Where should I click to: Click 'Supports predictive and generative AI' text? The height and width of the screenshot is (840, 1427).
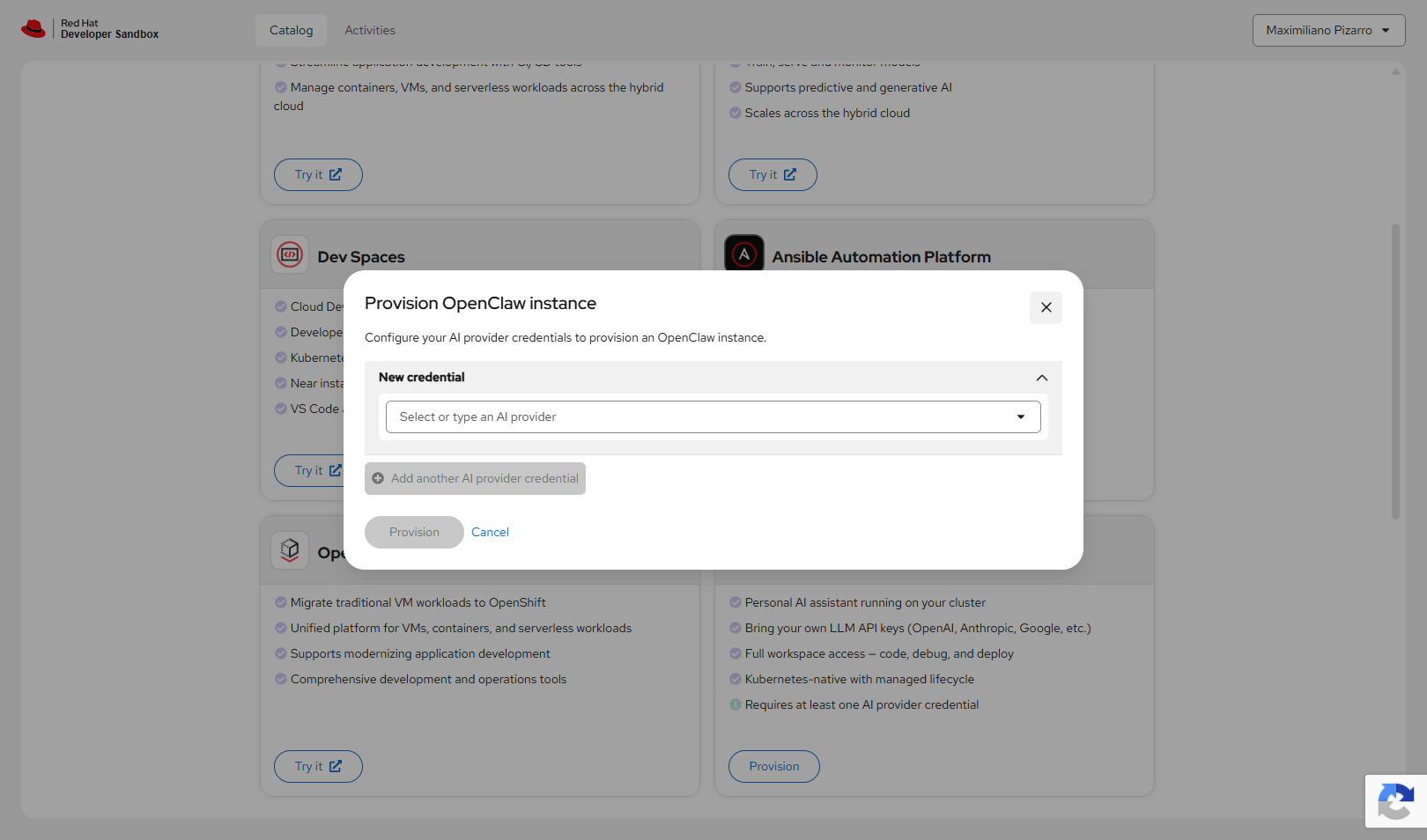(848, 88)
